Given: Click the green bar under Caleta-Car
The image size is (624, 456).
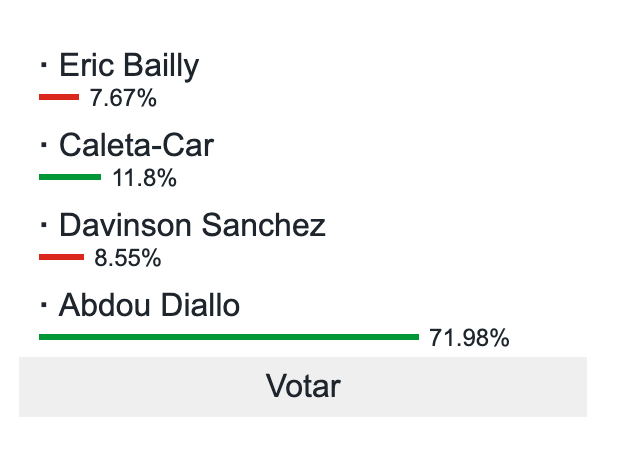Looking at the screenshot, I should [x=70, y=177].
